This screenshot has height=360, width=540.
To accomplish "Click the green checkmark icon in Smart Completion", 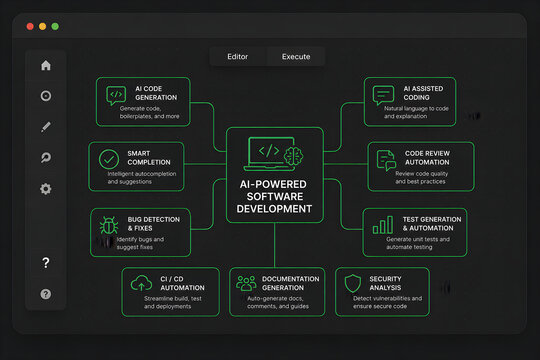I will click(109, 159).
